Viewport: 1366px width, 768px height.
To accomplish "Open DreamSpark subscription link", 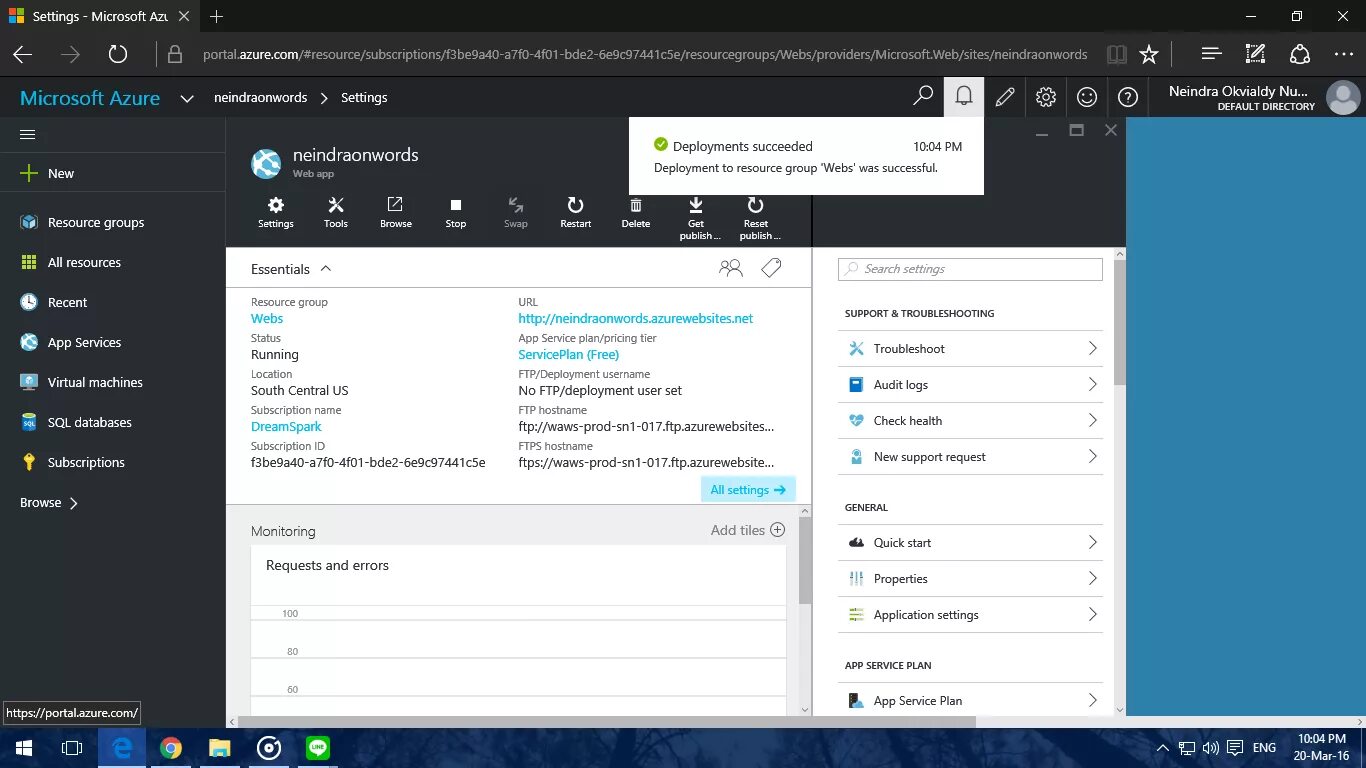I will click(x=286, y=427).
